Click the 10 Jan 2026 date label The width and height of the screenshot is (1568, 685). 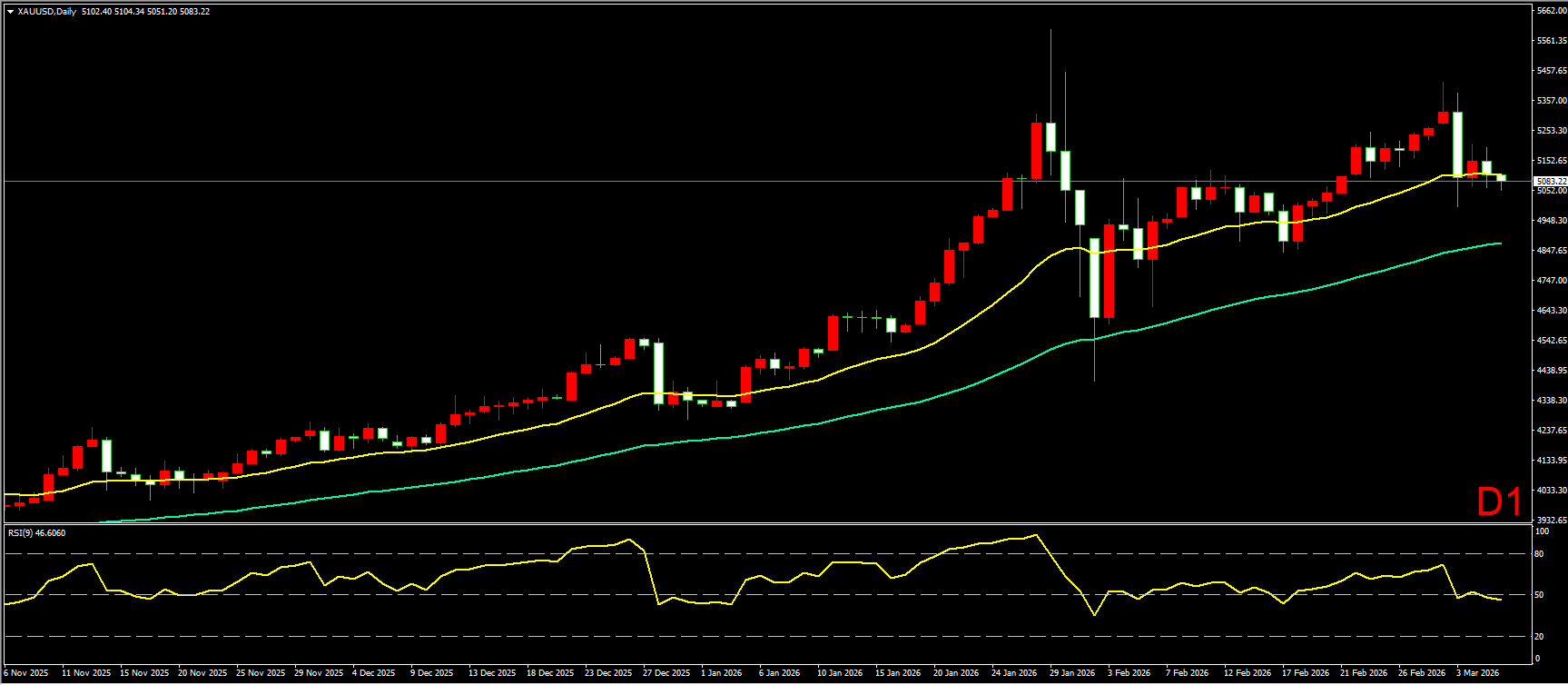(840, 673)
